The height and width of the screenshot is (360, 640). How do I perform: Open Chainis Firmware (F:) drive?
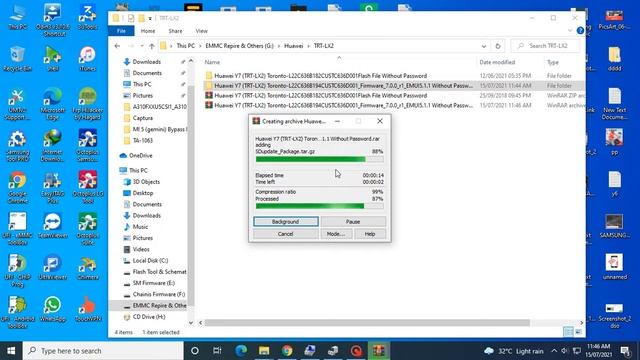158,294
